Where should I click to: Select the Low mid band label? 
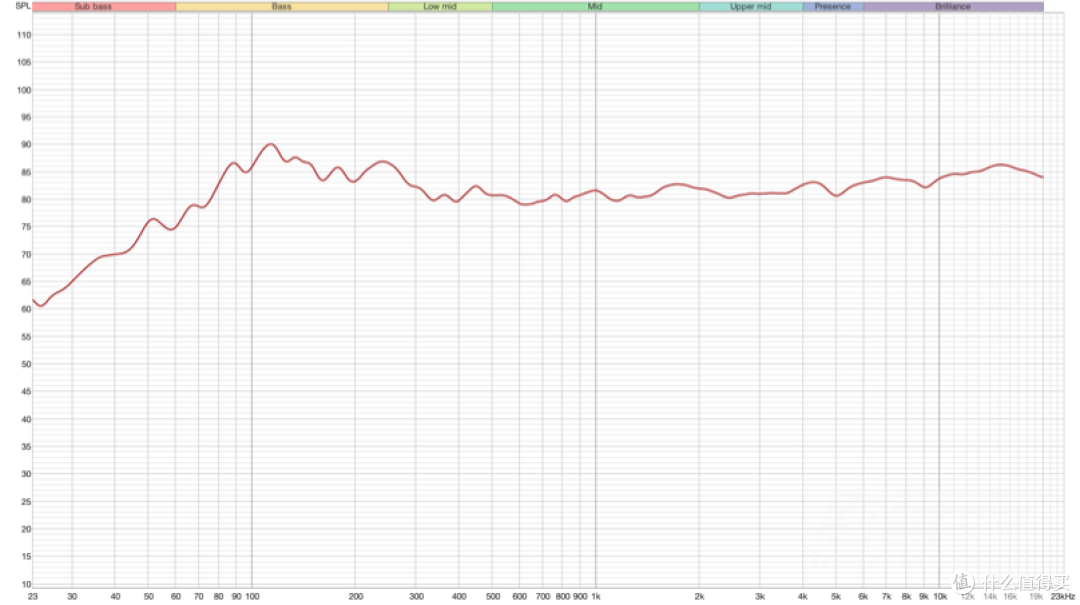(x=440, y=6)
